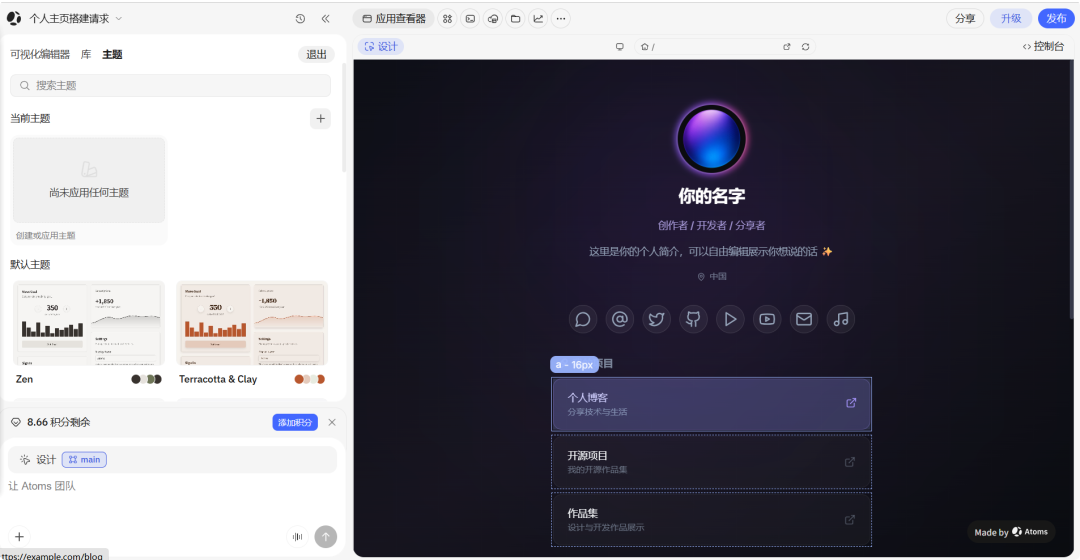Select the Terracotta & Clay theme thumbnail
This screenshot has width=1080, height=560.
252,323
